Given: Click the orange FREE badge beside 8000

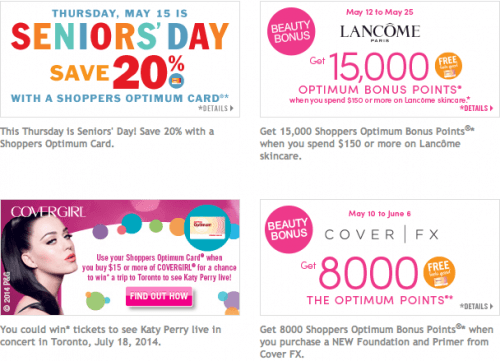Looking at the screenshot, I should click(x=439, y=272).
